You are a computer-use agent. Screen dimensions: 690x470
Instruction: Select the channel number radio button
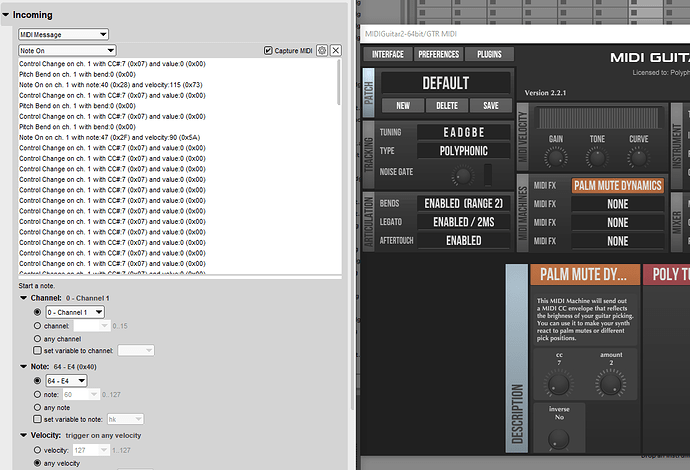(37, 326)
